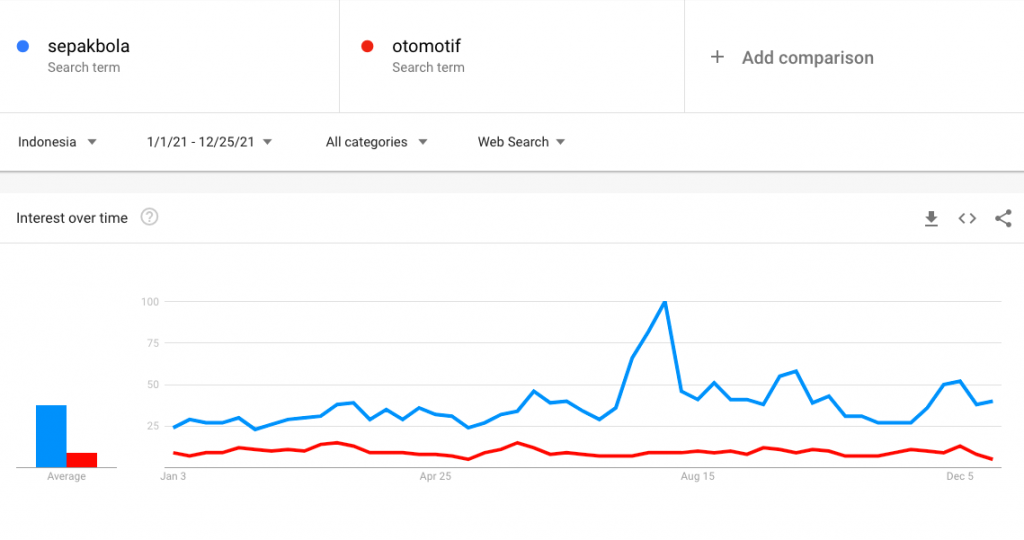Click the red average bar

(82, 460)
